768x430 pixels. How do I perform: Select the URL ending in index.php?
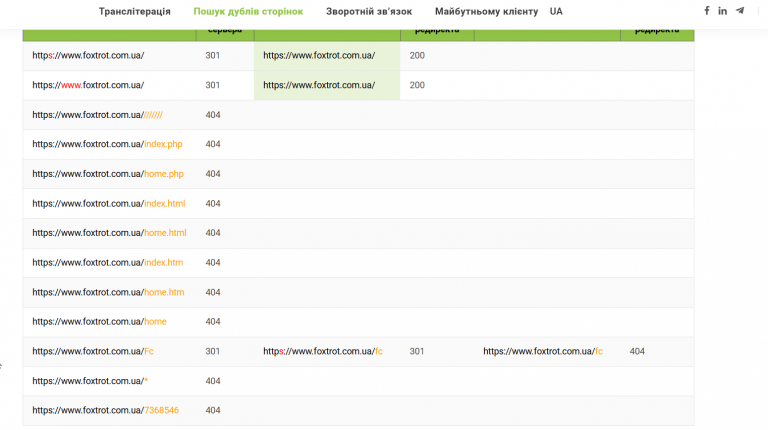(107, 144)
